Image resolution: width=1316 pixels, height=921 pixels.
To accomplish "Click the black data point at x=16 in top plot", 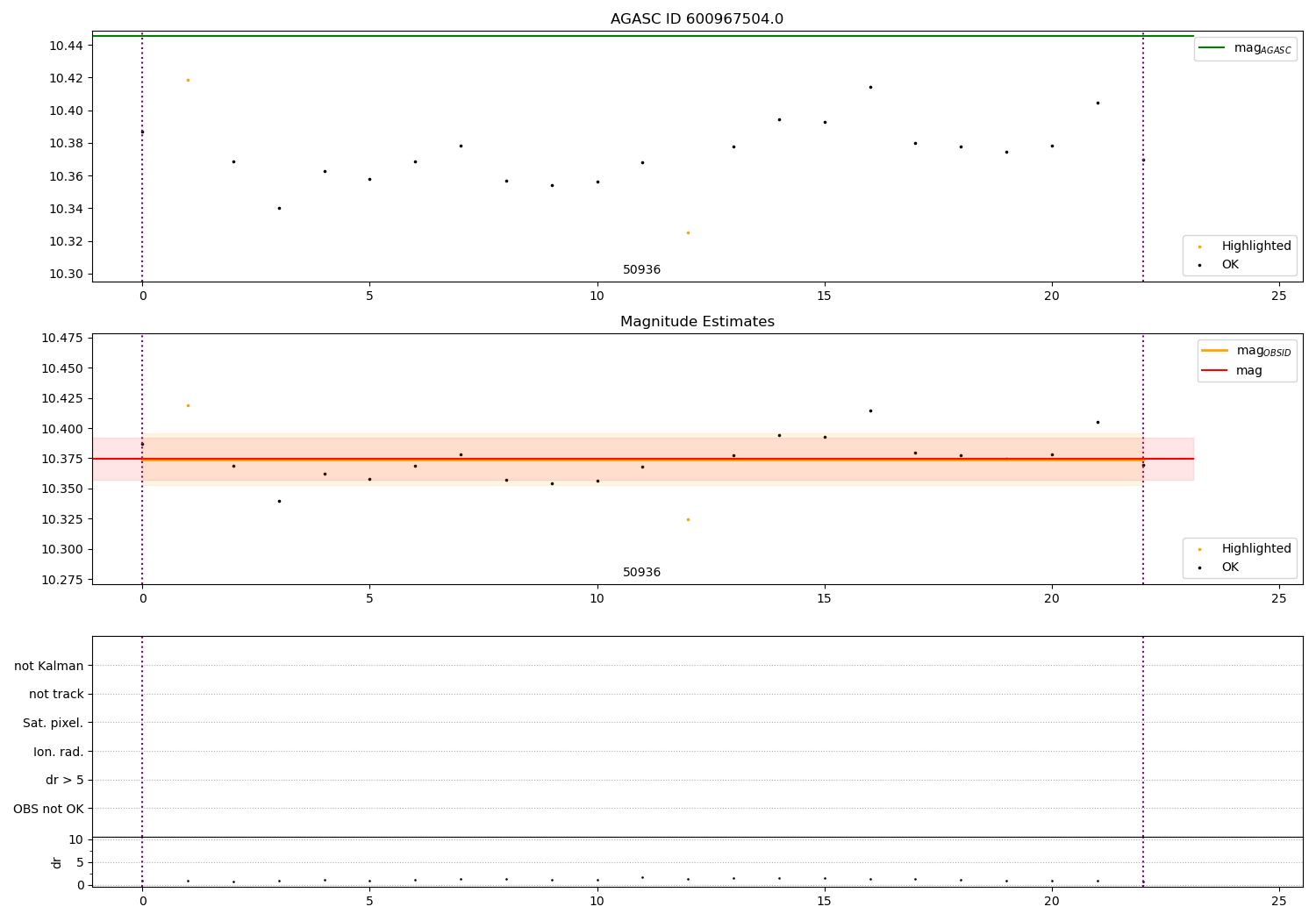I will 870,87.
